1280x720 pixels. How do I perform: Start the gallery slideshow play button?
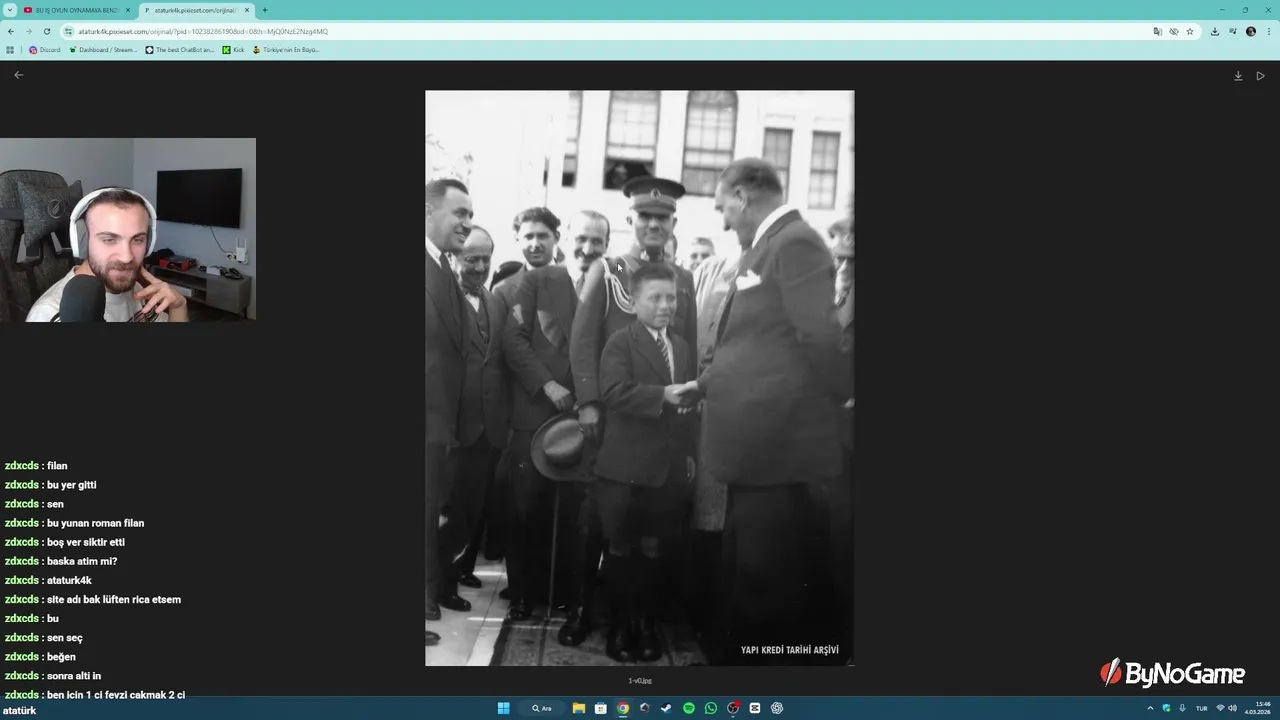[x=1260, y=76]
